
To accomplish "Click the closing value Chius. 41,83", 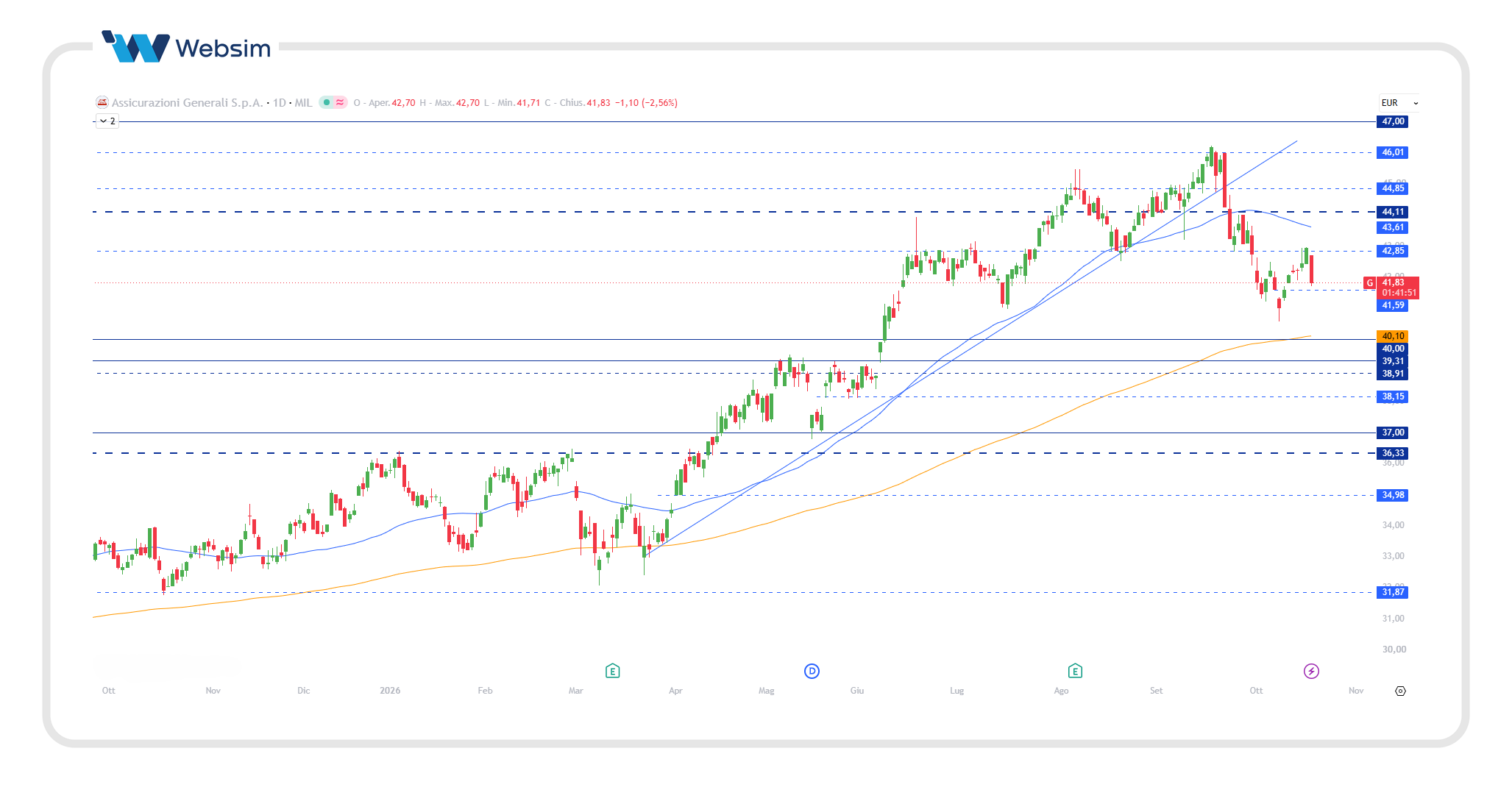I will [584, 103].
